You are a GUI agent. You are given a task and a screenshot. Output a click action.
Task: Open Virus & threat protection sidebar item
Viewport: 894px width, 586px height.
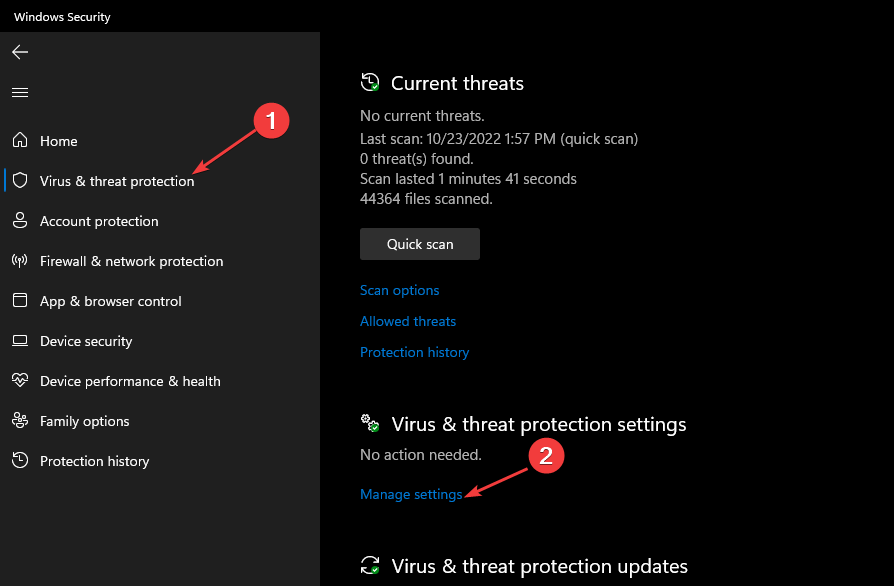pyautogui.click(x=117, y=181)
